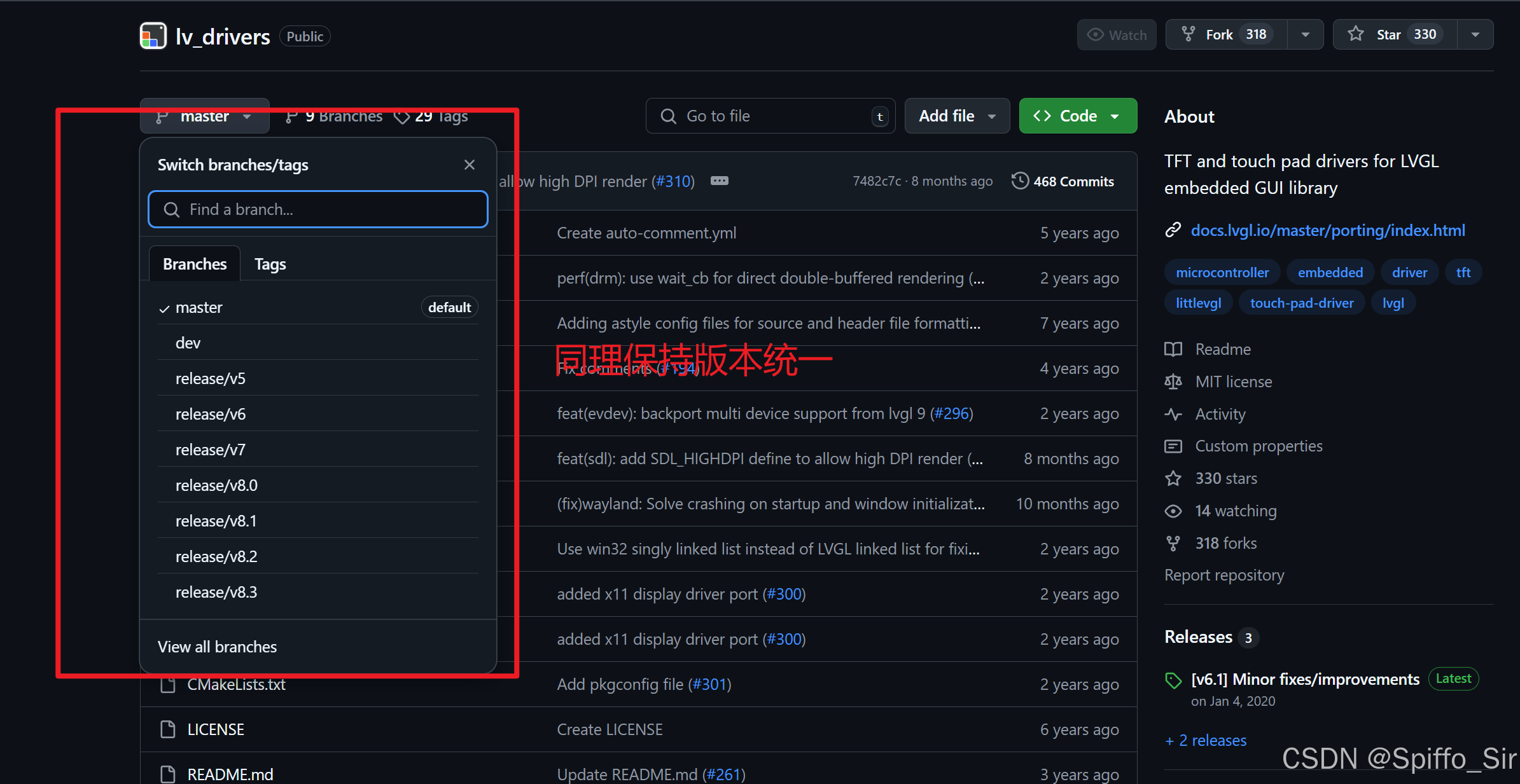Click the 330 stars star icon

(1173, 478)
